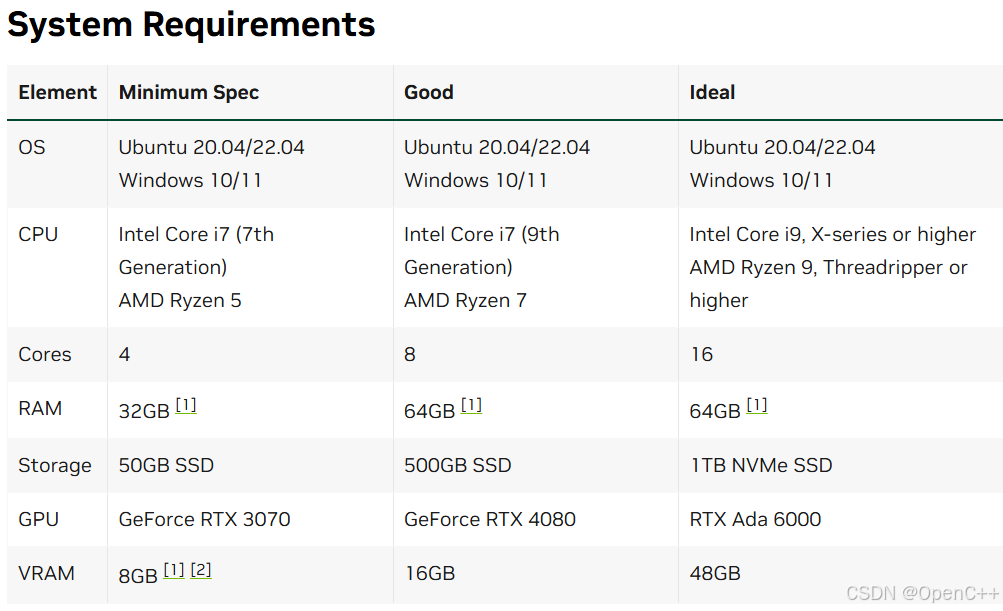The image size is (1003, 611).
Task: Click the 32GB RAM value
Action: pyautogui.click(x=144, y=411)
